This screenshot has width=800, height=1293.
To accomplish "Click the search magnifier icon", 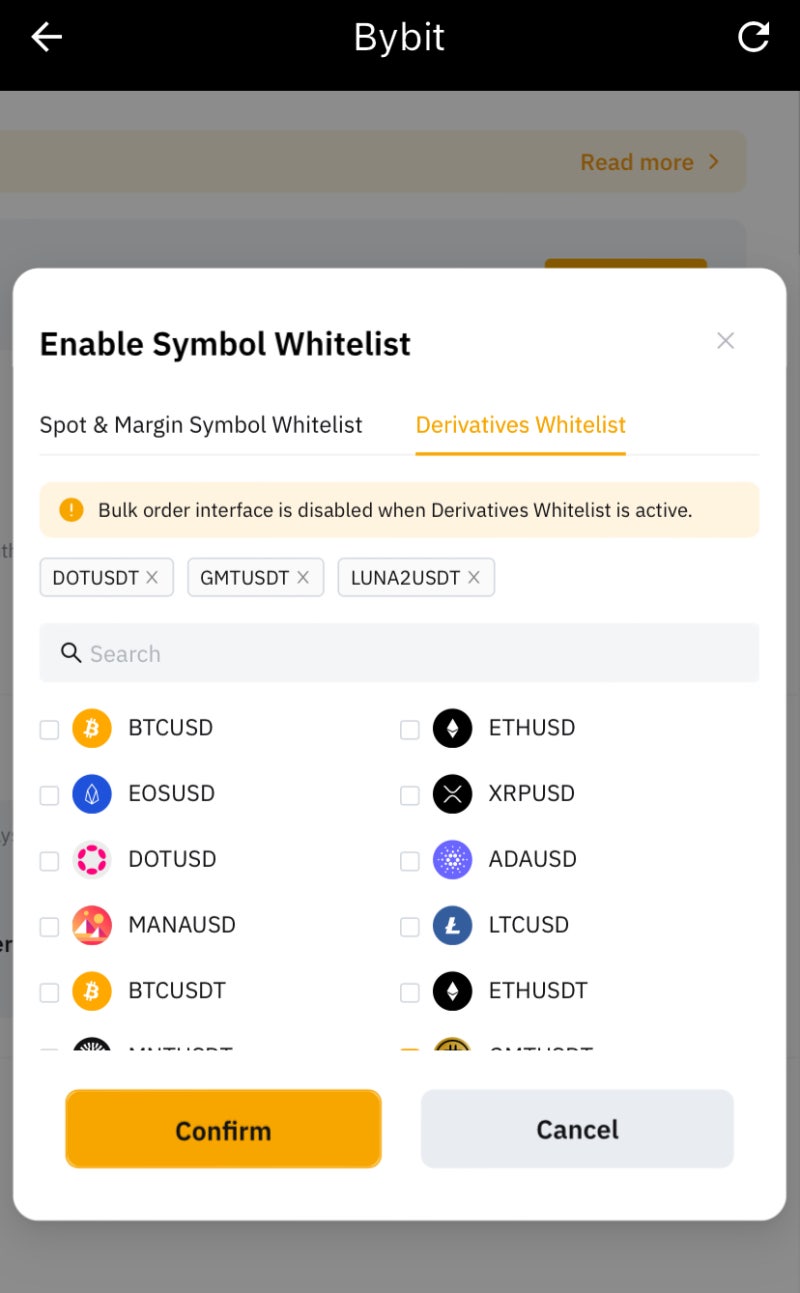I will pos(70,653).
